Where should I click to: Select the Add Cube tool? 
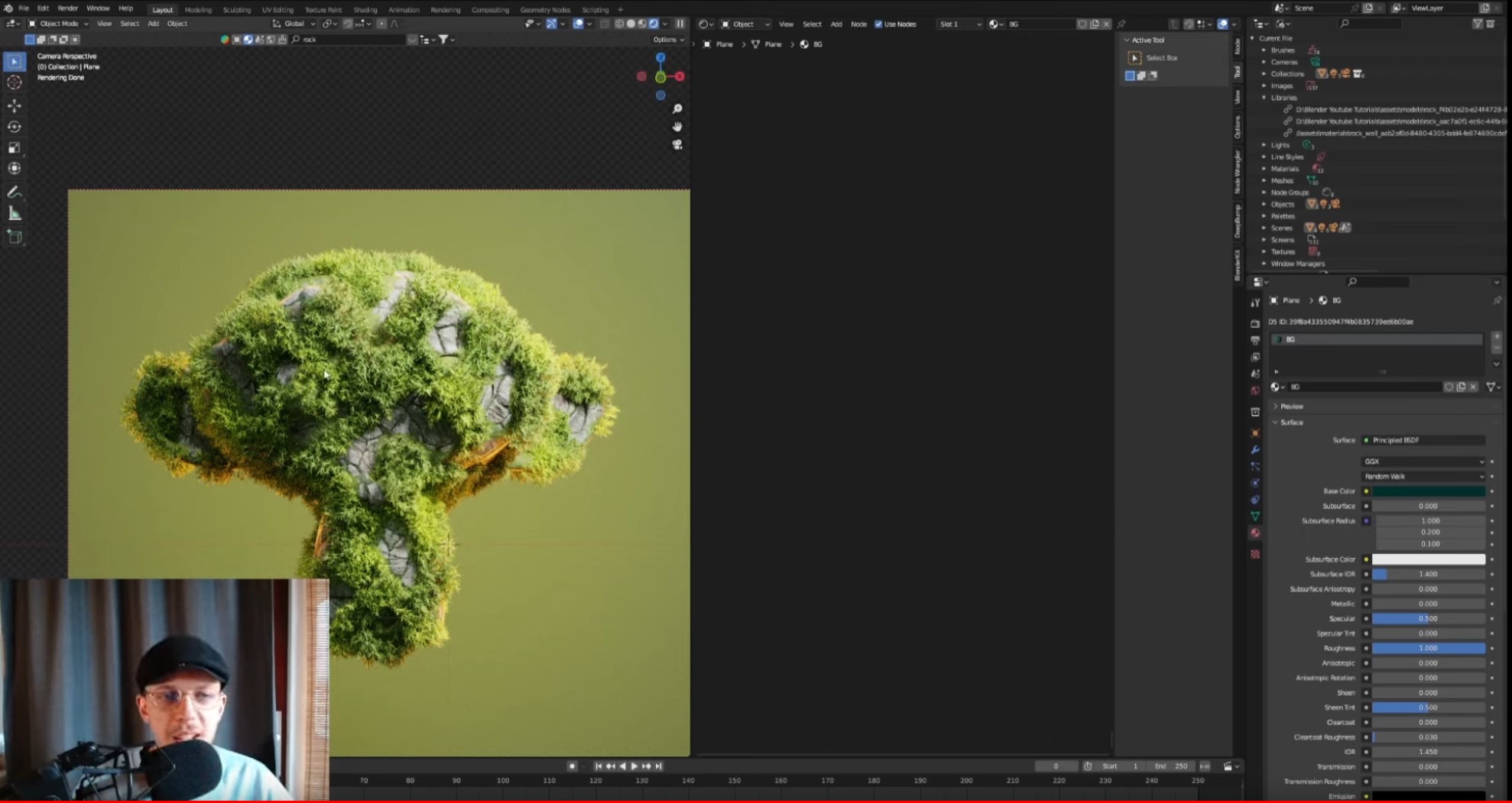click(x=15, y=238)
